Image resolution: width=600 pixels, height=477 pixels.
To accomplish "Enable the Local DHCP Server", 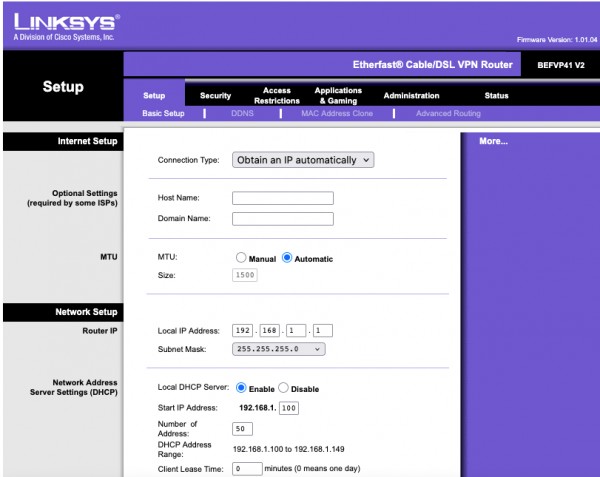I will click(x=241, y=388).
